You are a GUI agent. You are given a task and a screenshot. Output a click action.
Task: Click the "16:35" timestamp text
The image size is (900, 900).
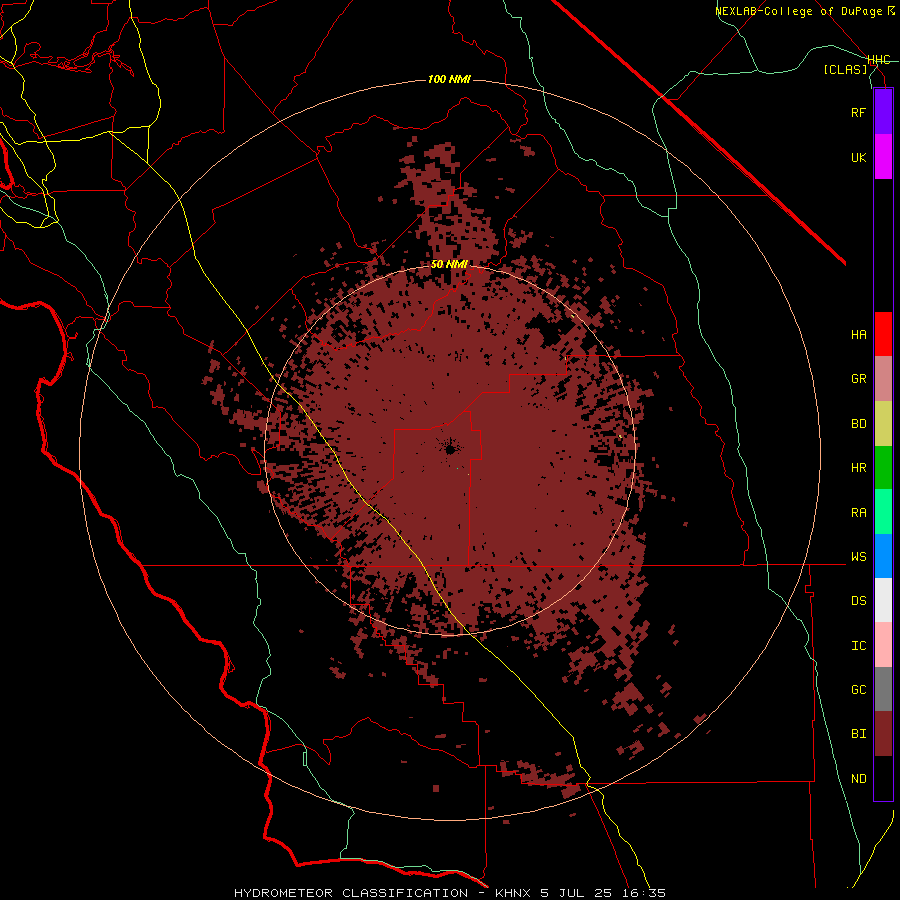(643, 893)
